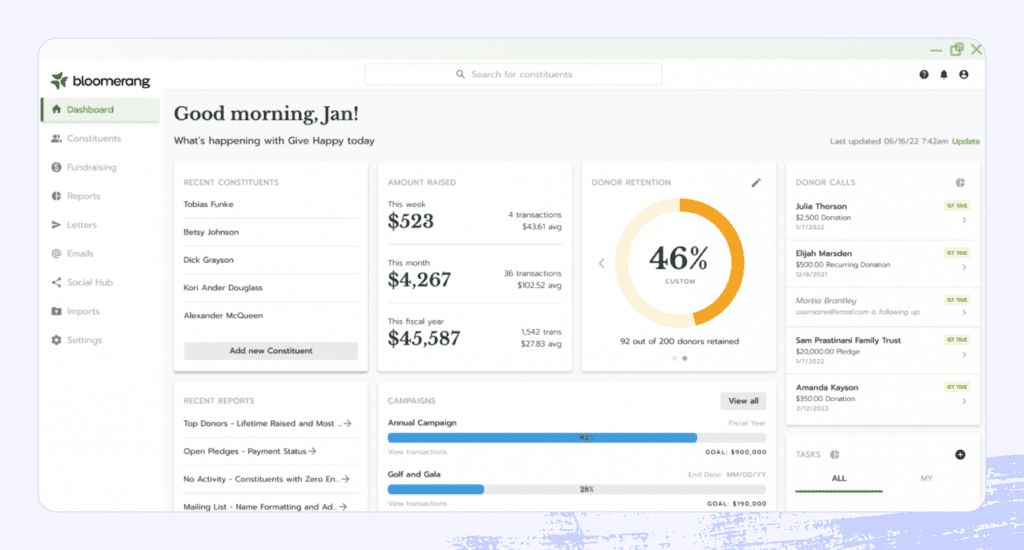Open the help question mark icon
Viewport: 1024px width, 550px height.
923,74
